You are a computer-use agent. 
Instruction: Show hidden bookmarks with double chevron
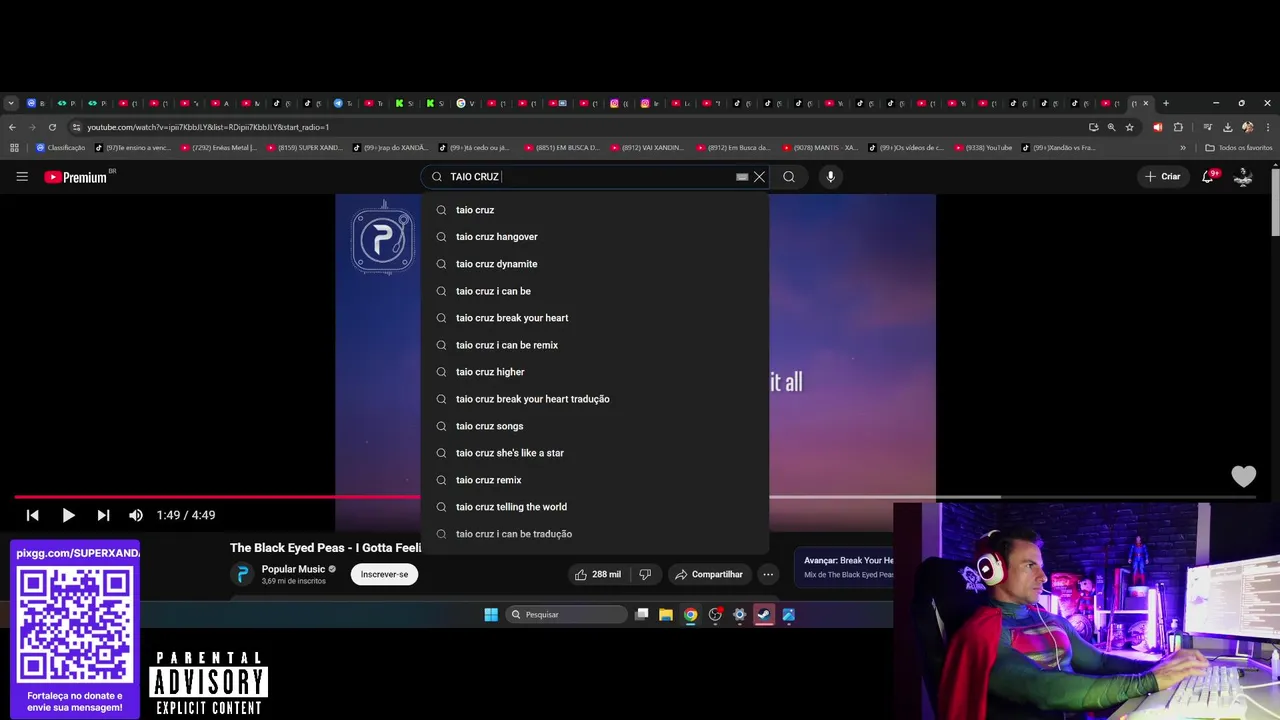[1183, 148]
